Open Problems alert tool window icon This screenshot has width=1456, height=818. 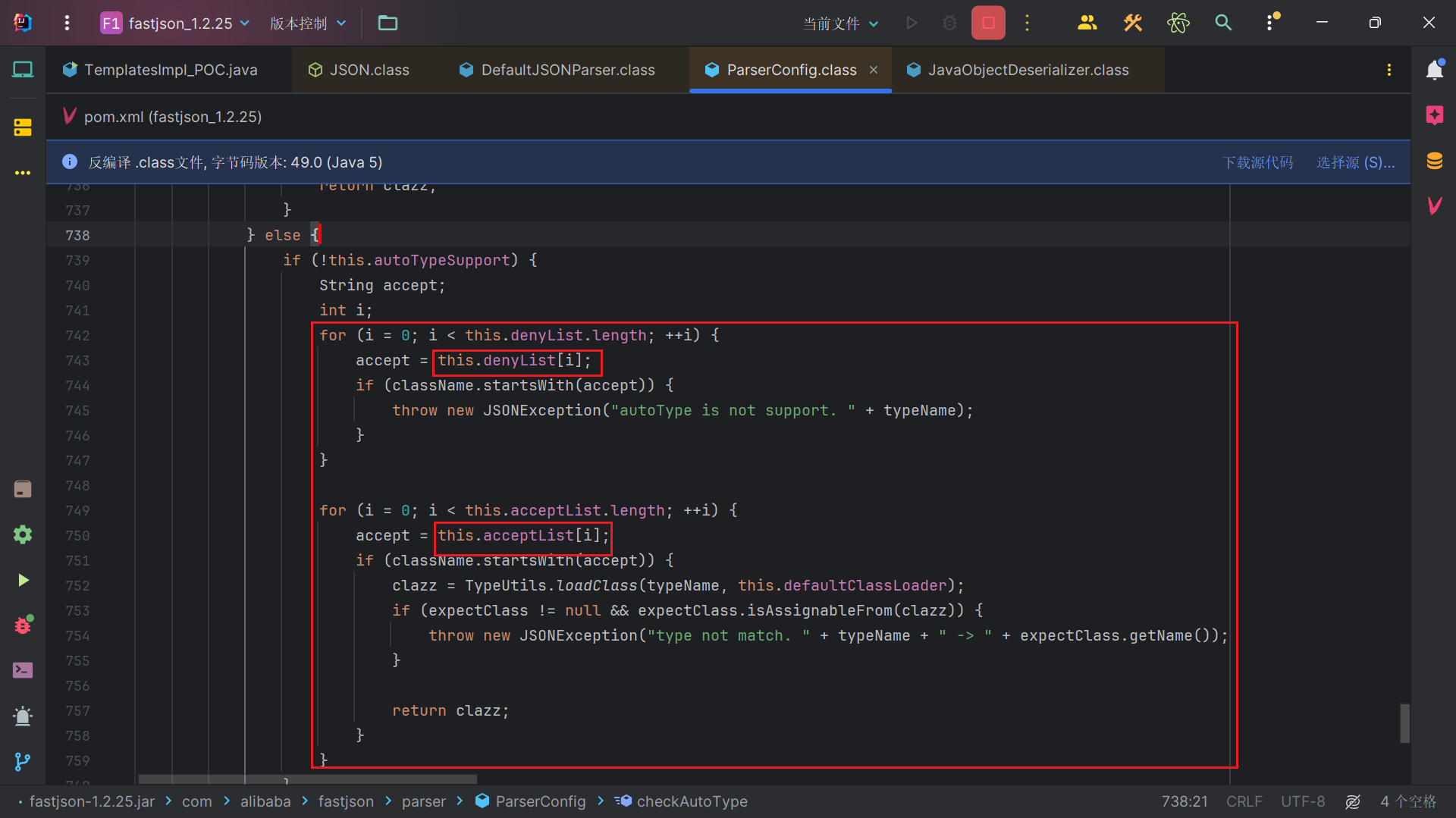(x=23, y=716)
